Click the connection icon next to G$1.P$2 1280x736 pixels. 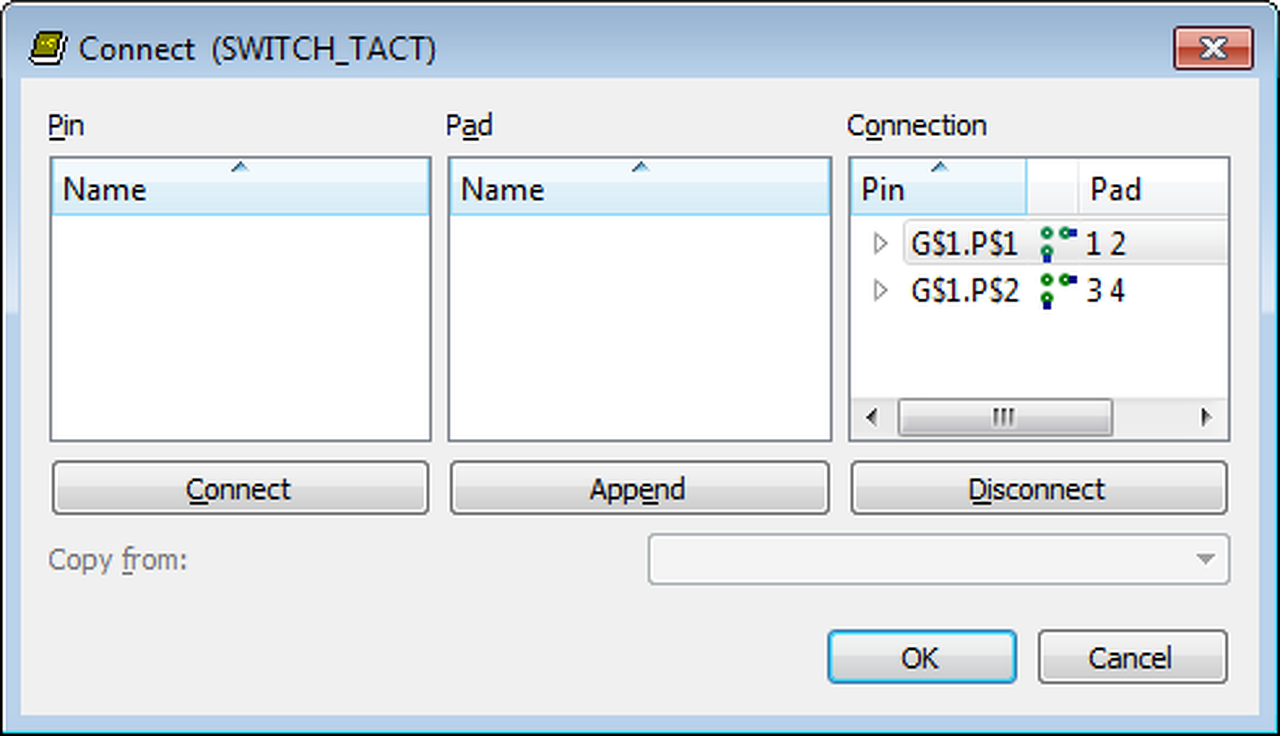1056,290
